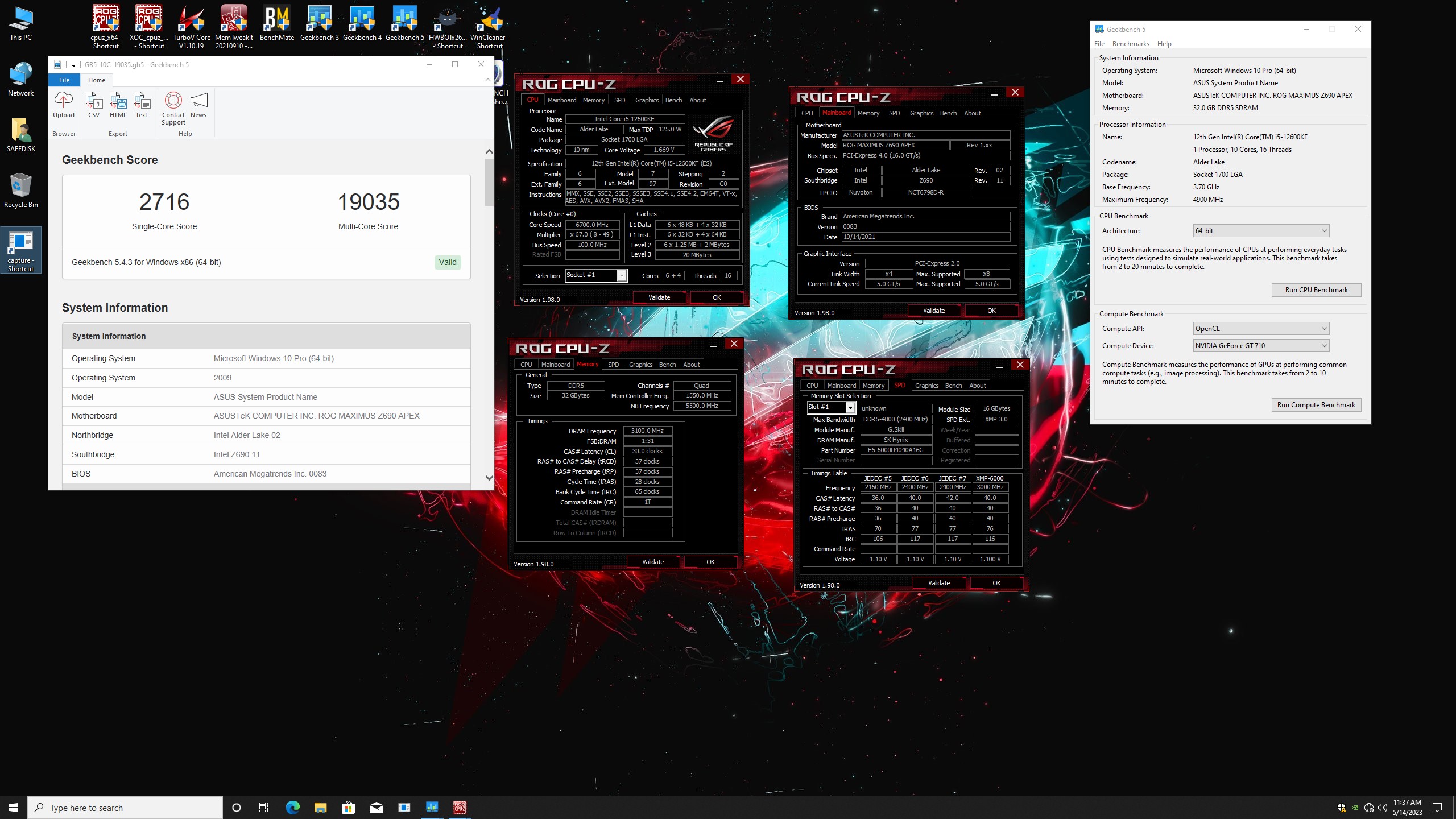
Task: Switch to Bench tab in CPU tab CPU-Z window
Action: pyautogui.click(x=673, y=100)
